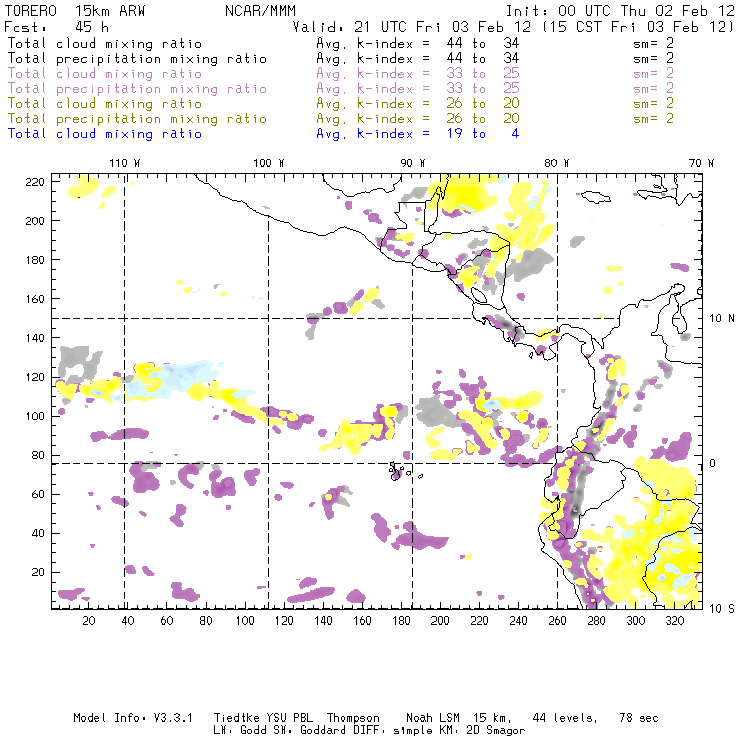740x740 pixels.
Task: Click the black "Total cloud mixing ratio" legend line
Action: pos(105,44)
